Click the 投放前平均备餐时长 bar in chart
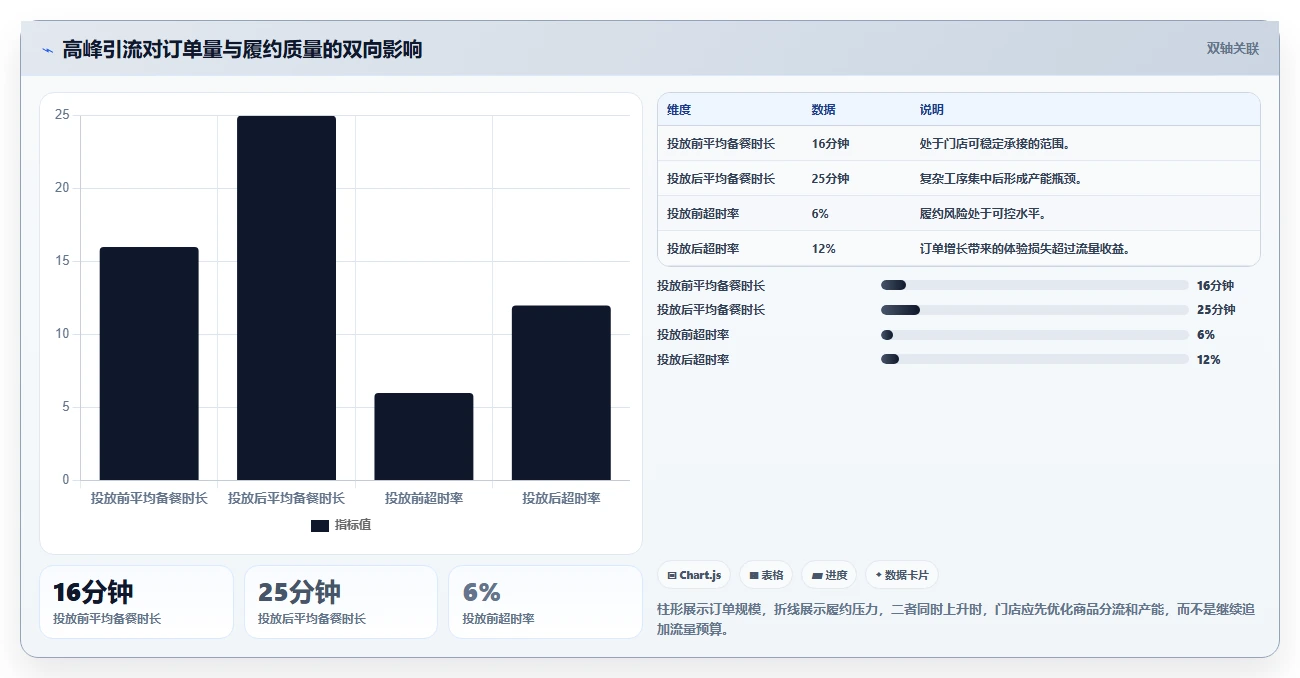This screenshot has width=1300, height=678. [x=149, y=363]
